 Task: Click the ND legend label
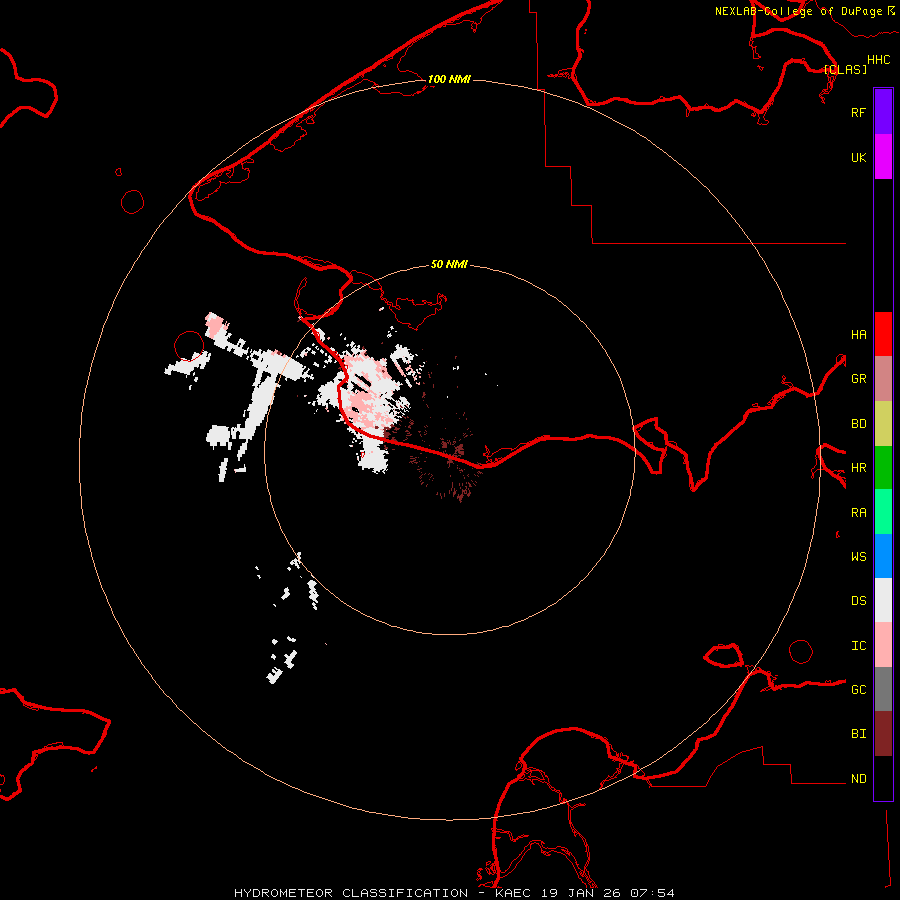pos(858,779)
